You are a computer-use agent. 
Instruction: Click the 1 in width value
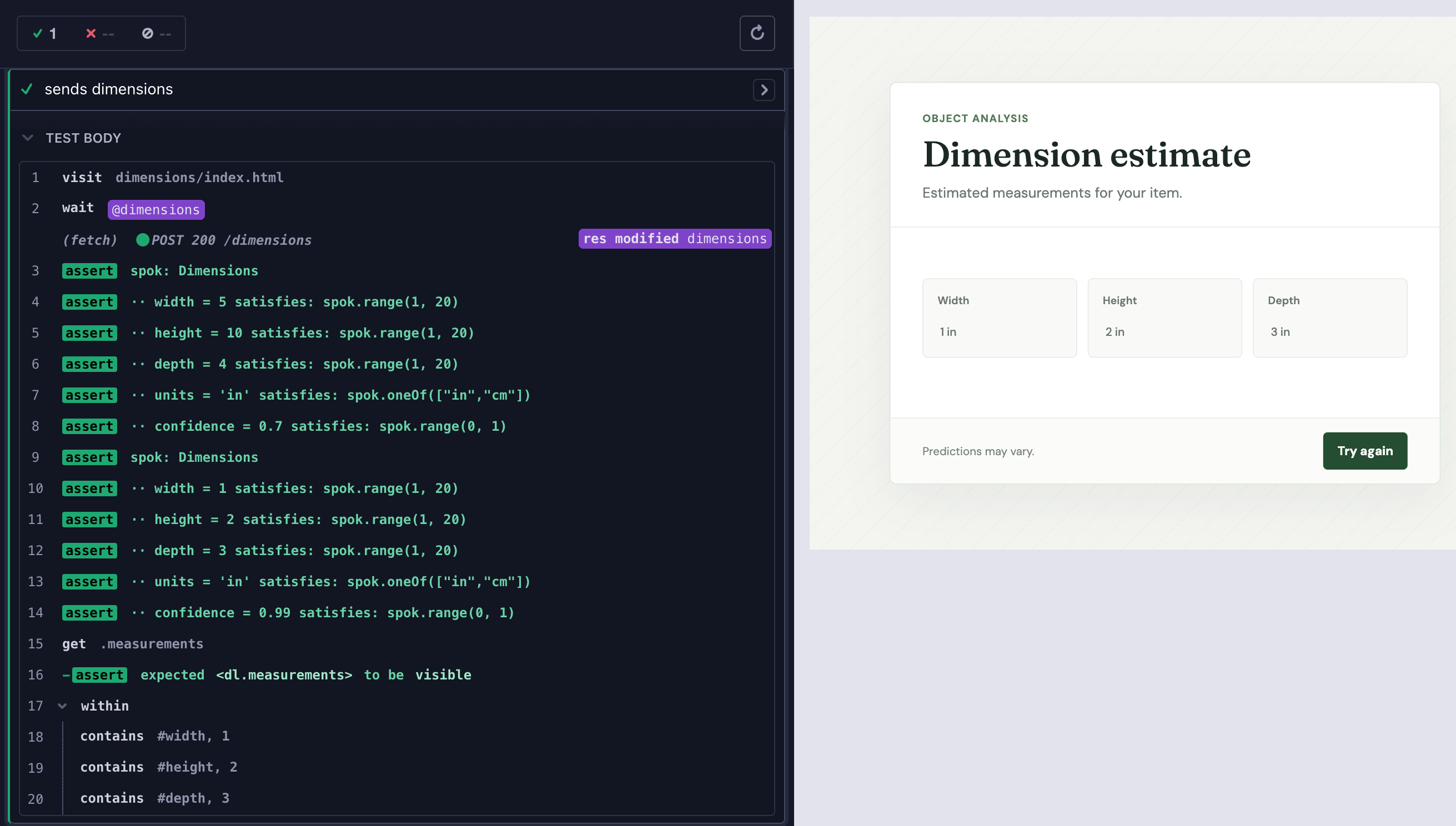[947, 332]
